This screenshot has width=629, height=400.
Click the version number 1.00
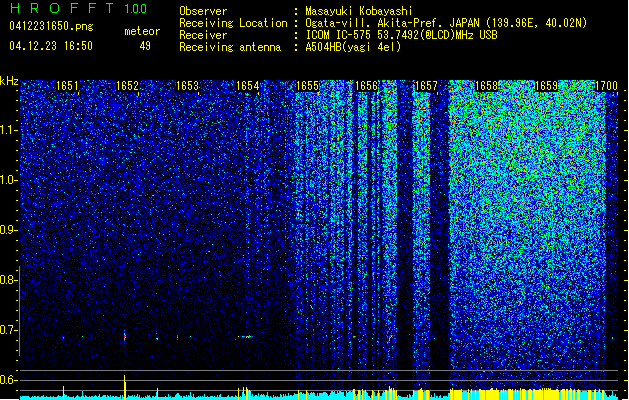(136, 8)
